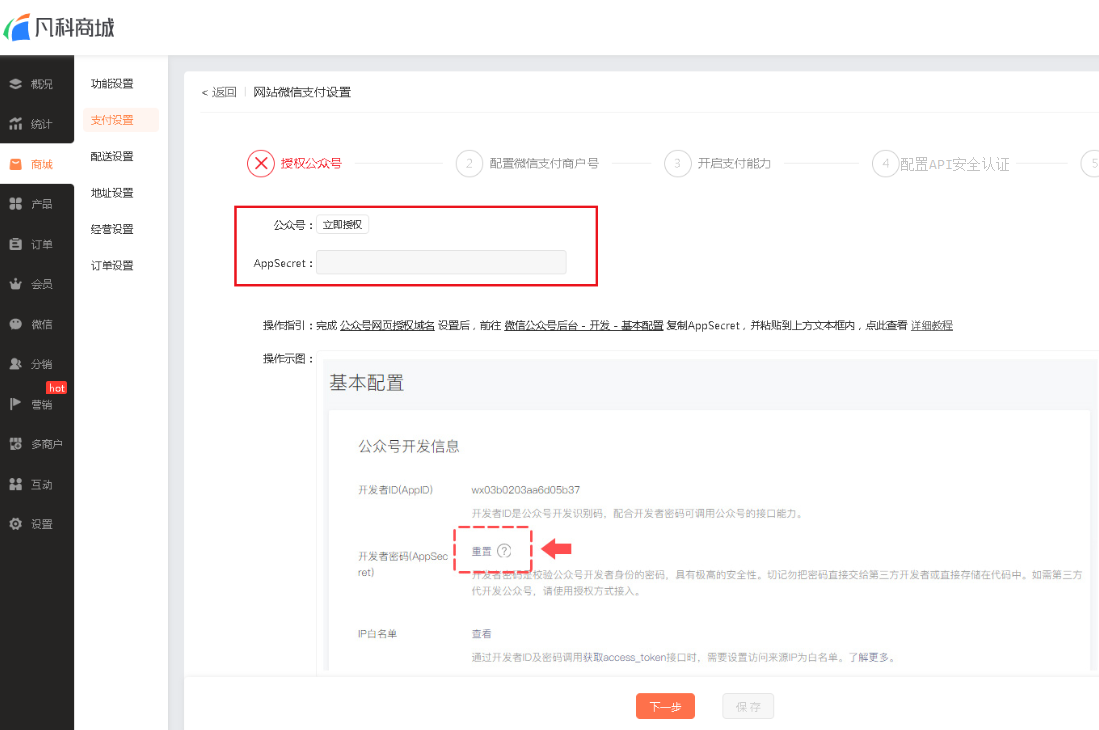Open the 微信 WeChat bubble icon
This screenshot has height=730, width=1099.
15,324
